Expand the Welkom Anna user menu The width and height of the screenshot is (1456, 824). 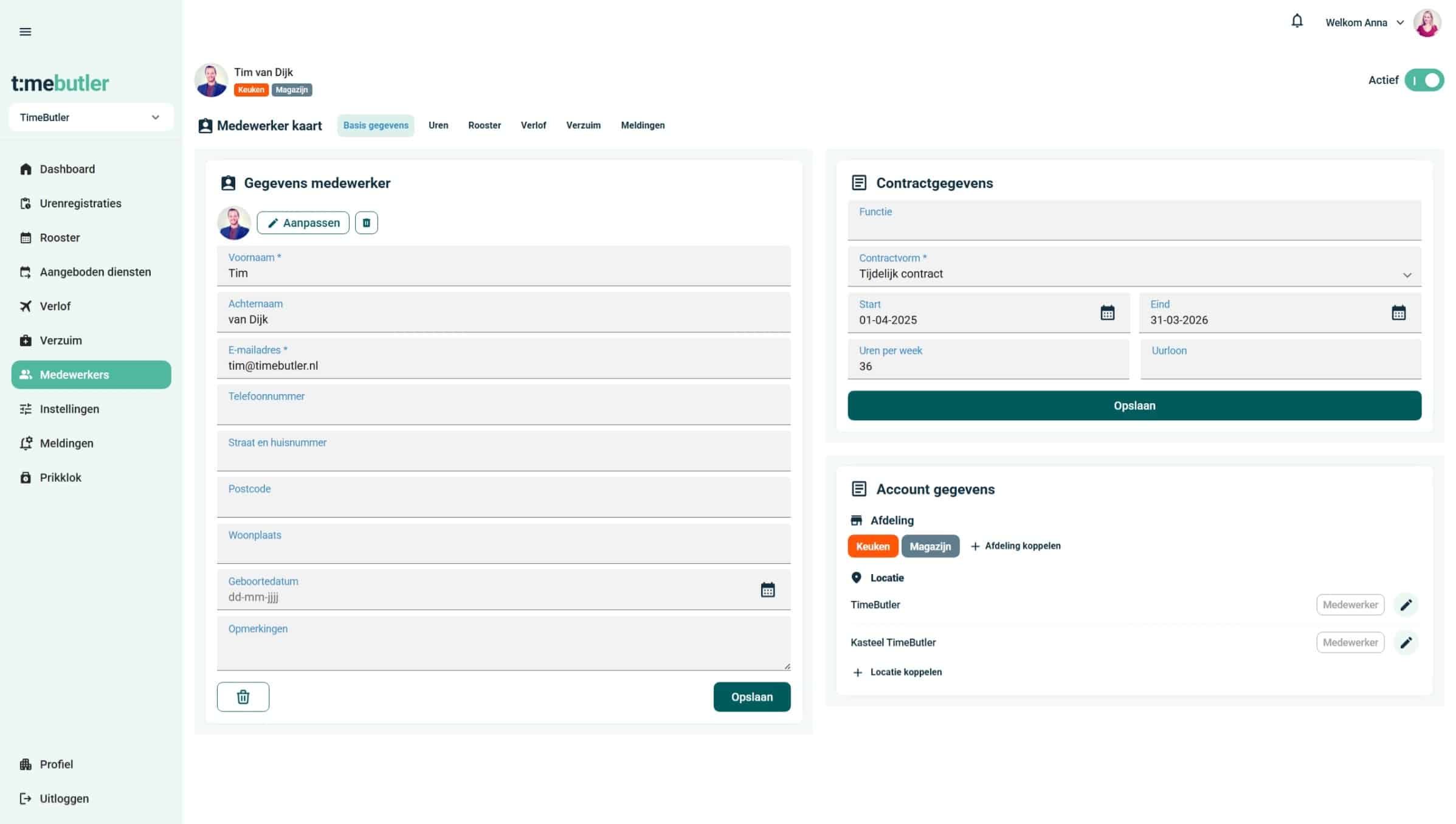pyautogui.click(x=1364, y=23)
